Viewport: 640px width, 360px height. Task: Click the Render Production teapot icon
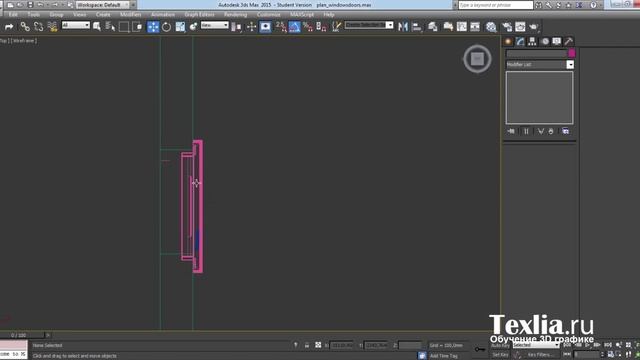tap(533, 27)
